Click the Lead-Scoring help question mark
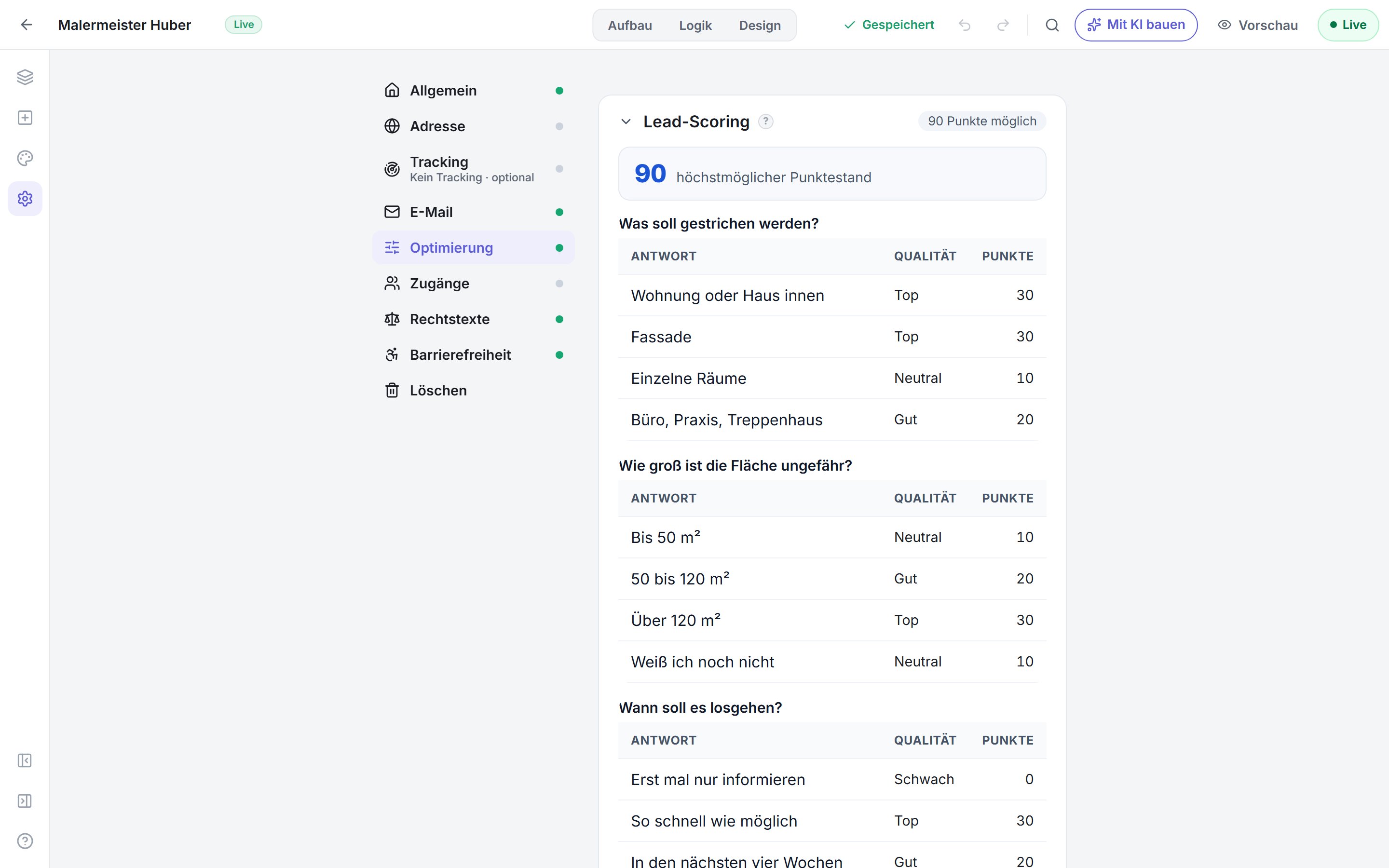 pyautogui.click(x=766, y=122)
